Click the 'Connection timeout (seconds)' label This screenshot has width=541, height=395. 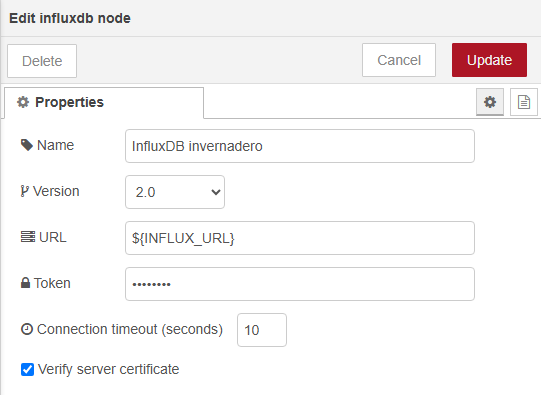[130, 329]
